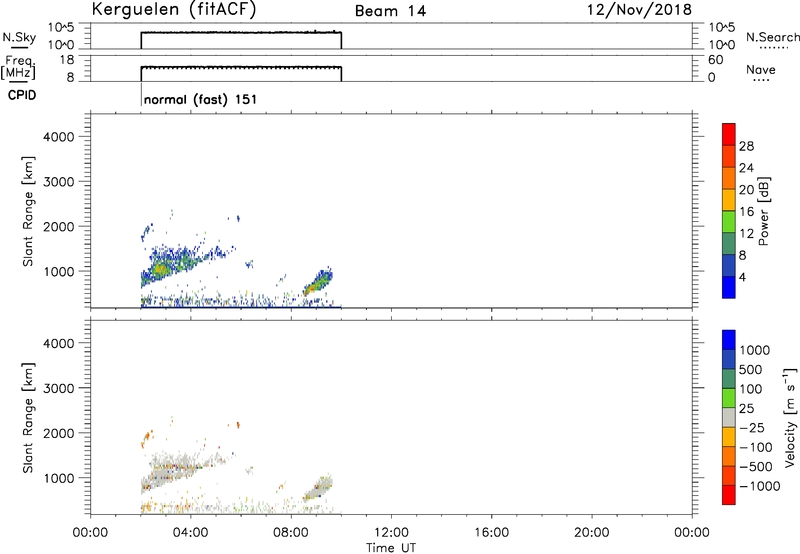
Task: Select the "CPID" row label
Action: click(22, 95)
